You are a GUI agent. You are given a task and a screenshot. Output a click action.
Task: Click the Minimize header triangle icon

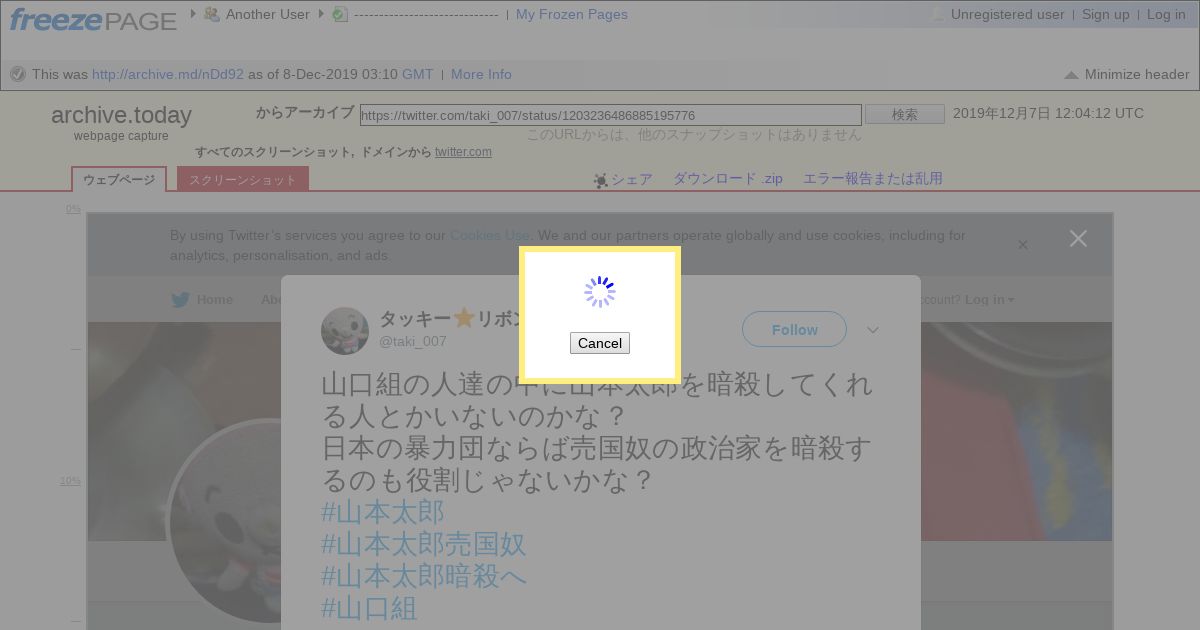1071,75
